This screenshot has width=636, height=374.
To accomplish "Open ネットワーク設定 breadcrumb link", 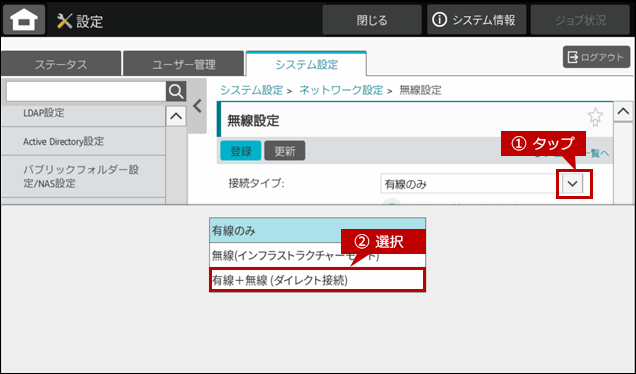I will 341,90.
